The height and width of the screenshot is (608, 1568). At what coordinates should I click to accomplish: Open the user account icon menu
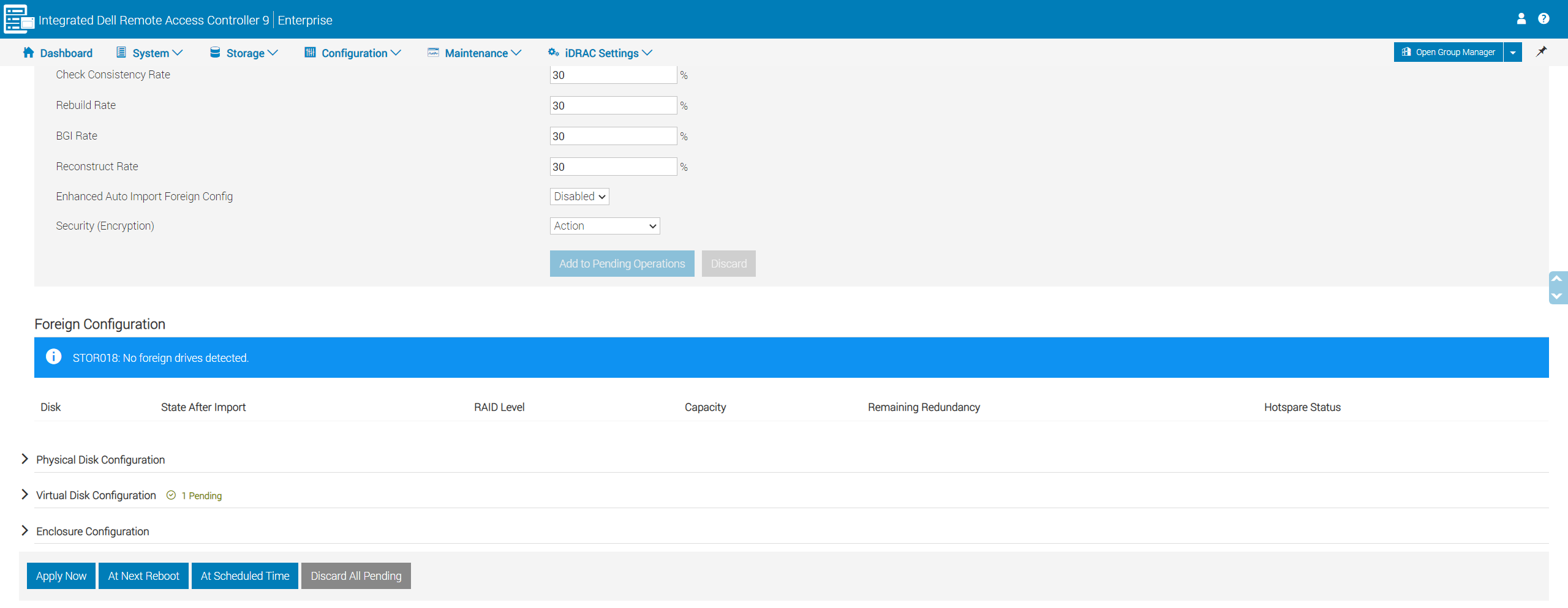(x=1521, y=19)
